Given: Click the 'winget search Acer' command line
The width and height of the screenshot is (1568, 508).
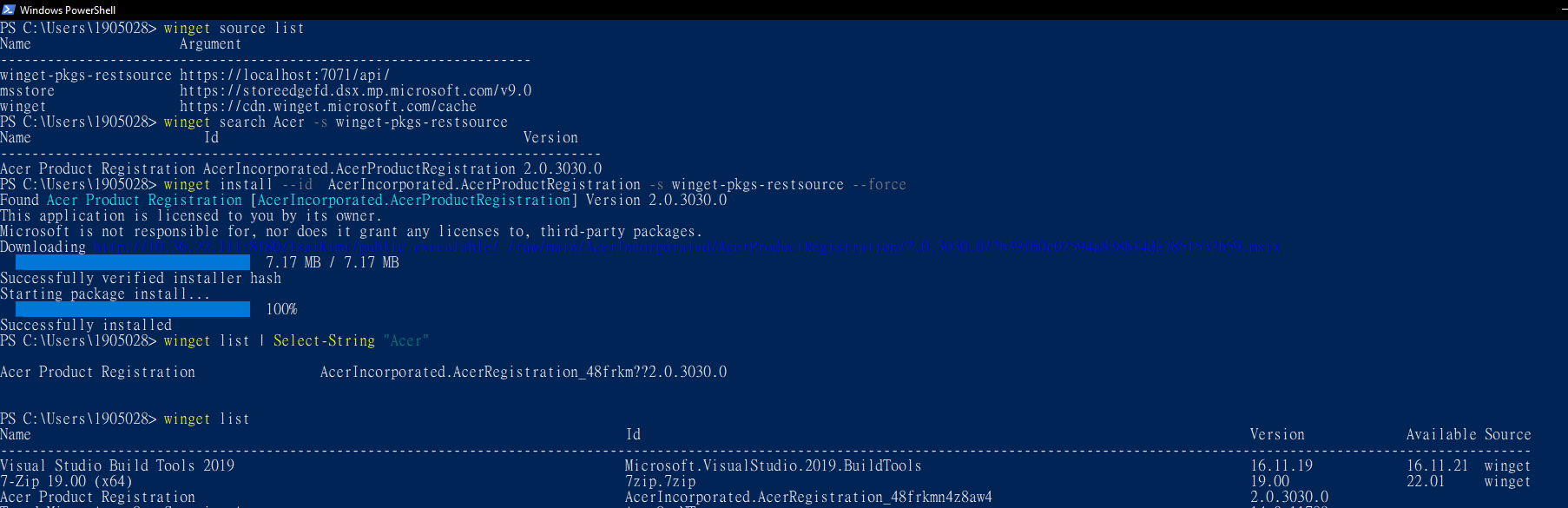Looking at the screenshot, I should (x=234, y=122).
